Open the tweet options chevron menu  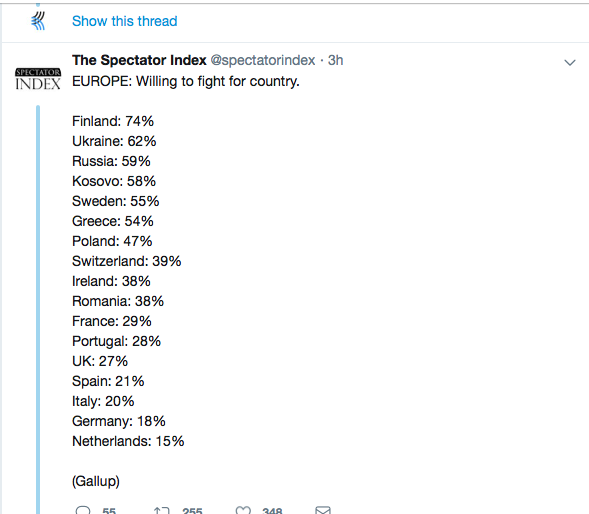(570, 62)
